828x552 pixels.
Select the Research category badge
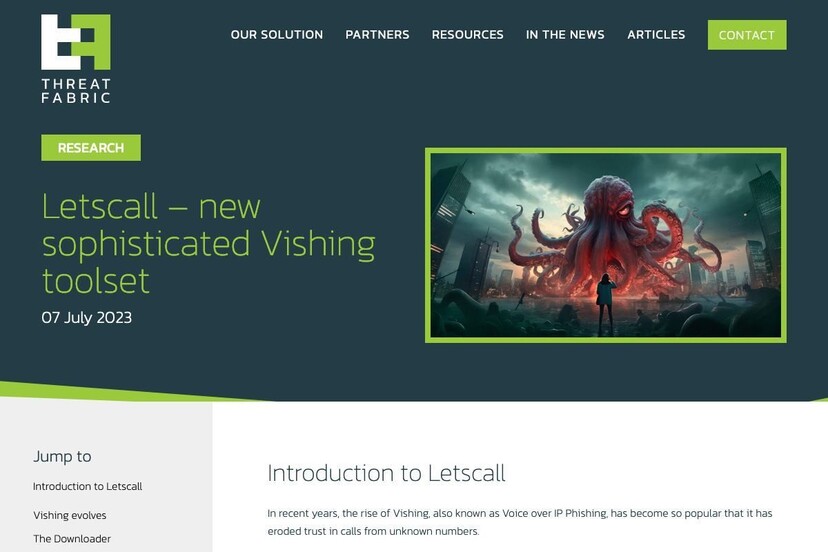pyautogui.click(x=91, y=148)
